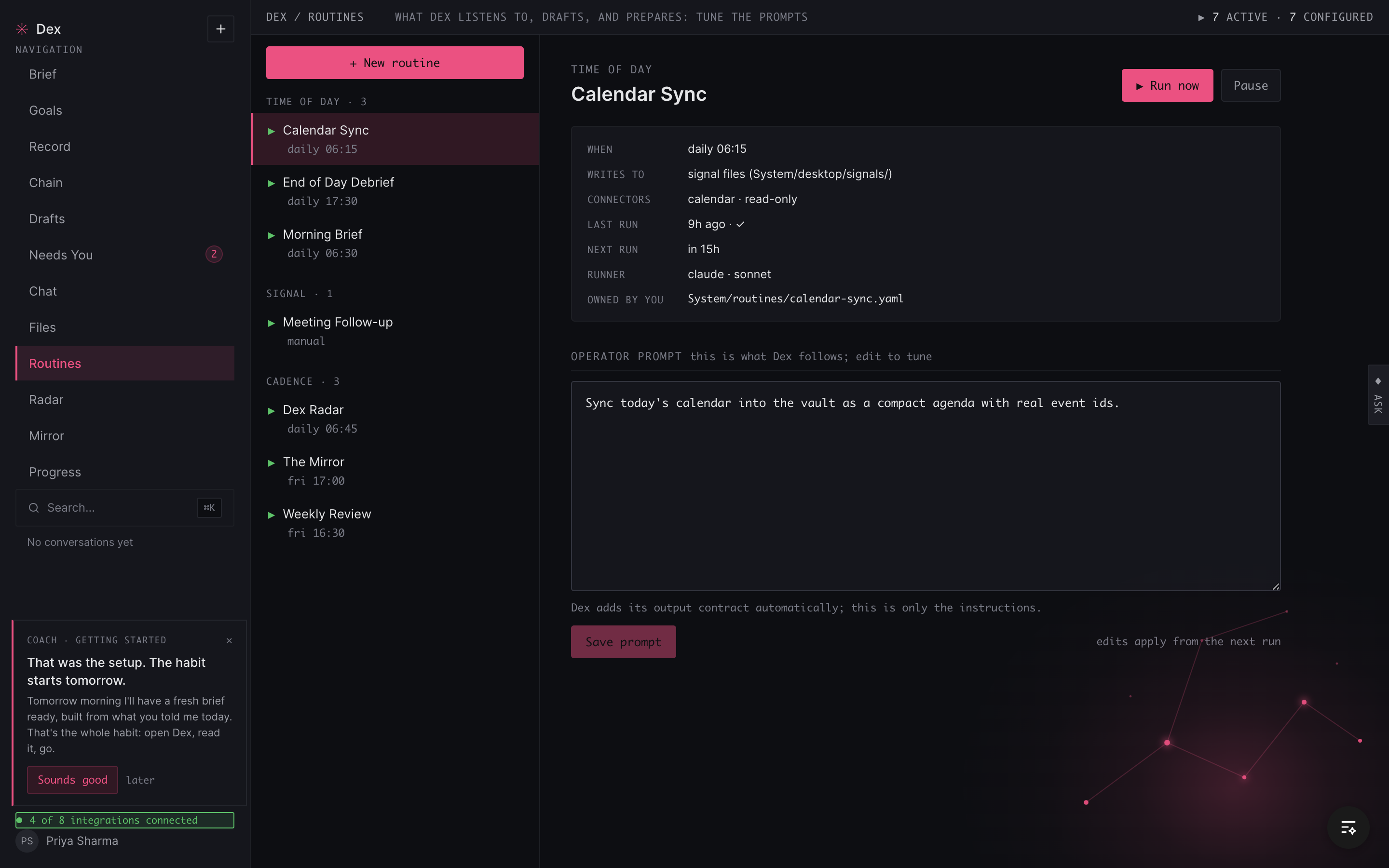Click the search magnifier icon
Image resolution: width=1389 pixels, height=868 pixels.
(x=34, y=507)
